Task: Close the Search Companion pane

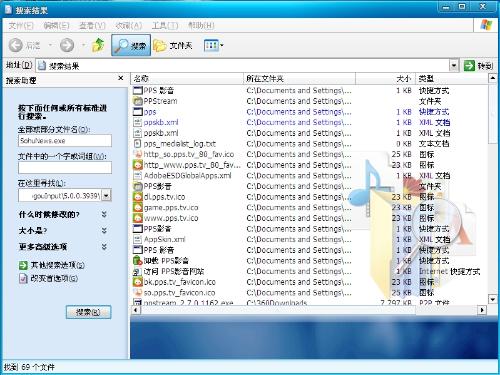Action: pyautogui.click(x=121, y=78)
